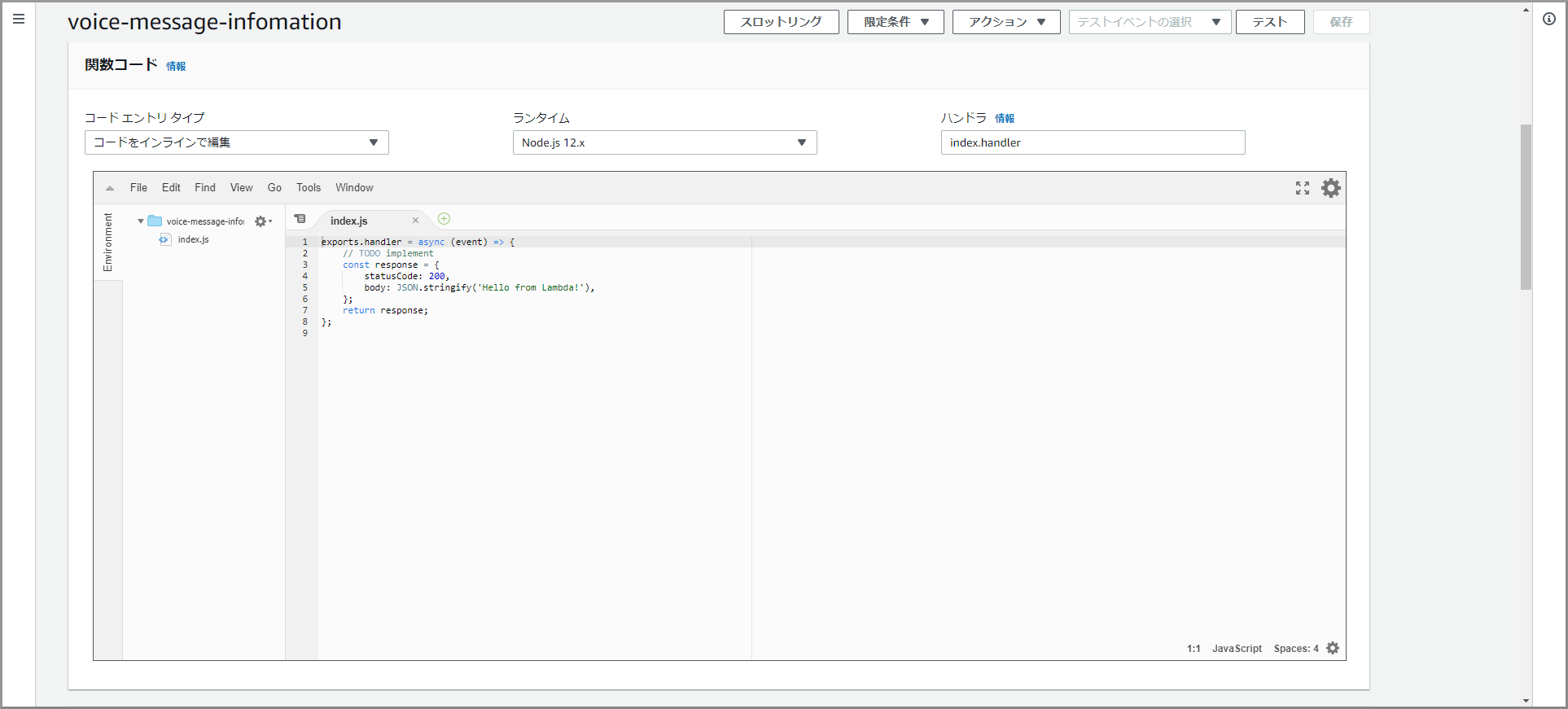This screenshot has width=1568, height=709.
Task: Open the File menu
Action: [139, 188]
